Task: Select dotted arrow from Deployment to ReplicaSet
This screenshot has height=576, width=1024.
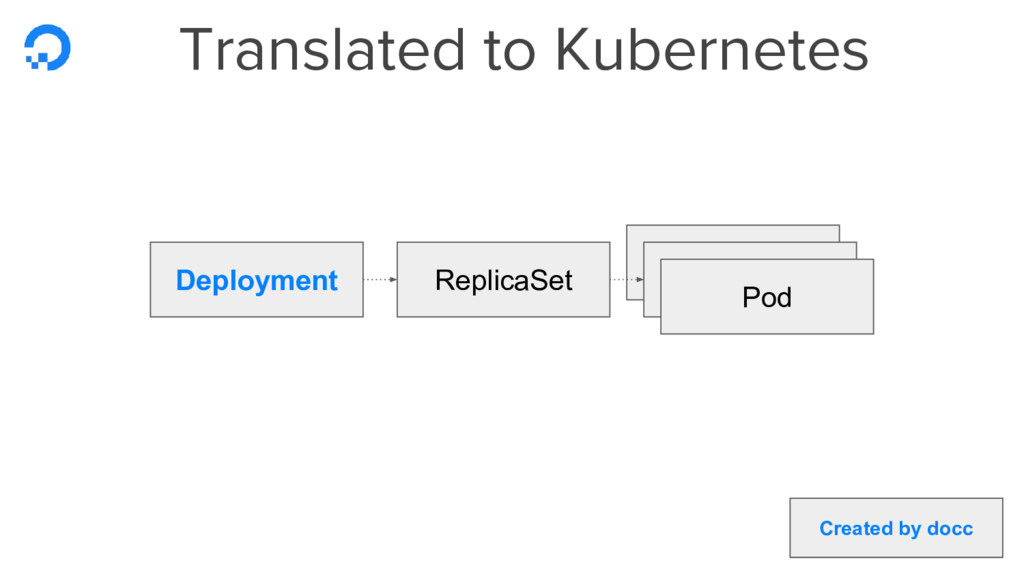Action: click(380, 280)
